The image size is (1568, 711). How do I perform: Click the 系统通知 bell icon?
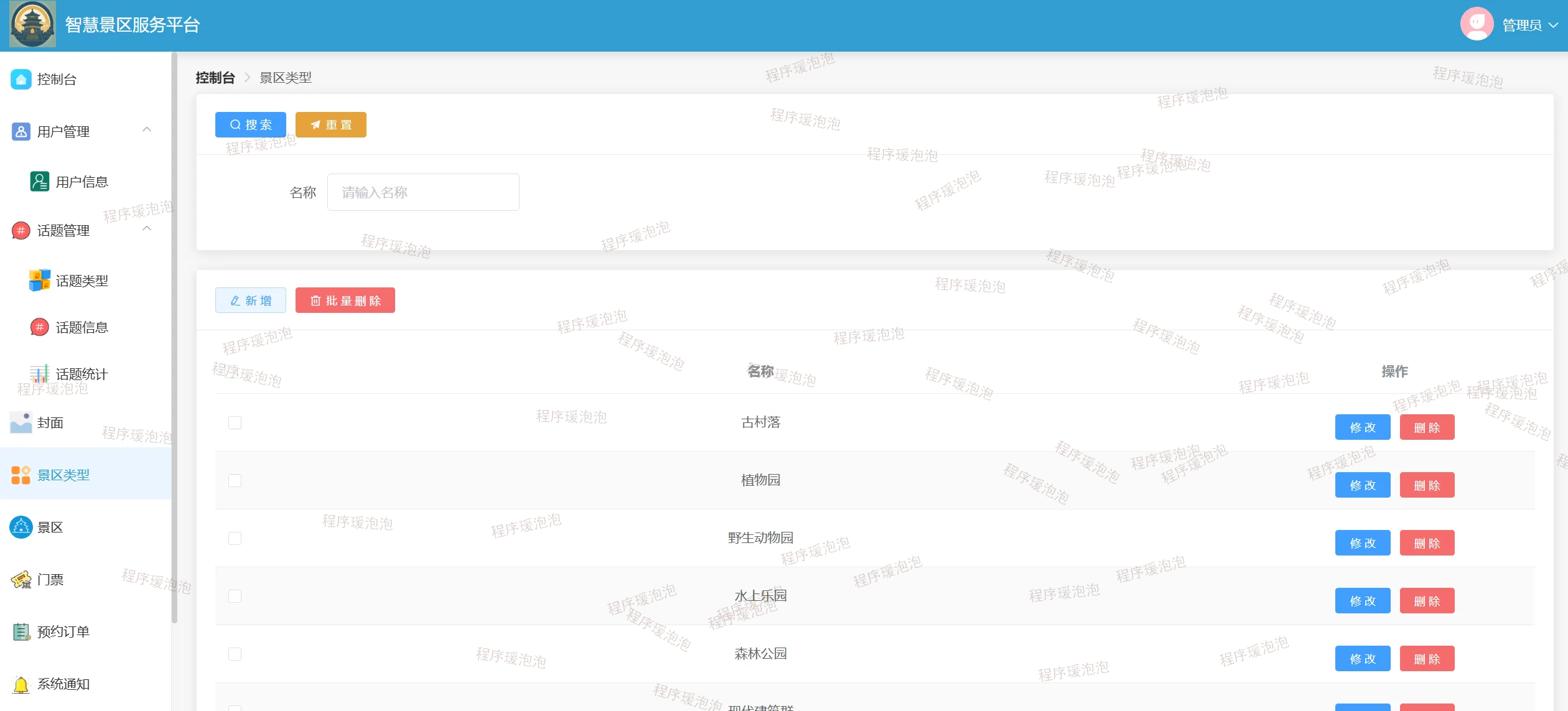(x=21, y=684)
